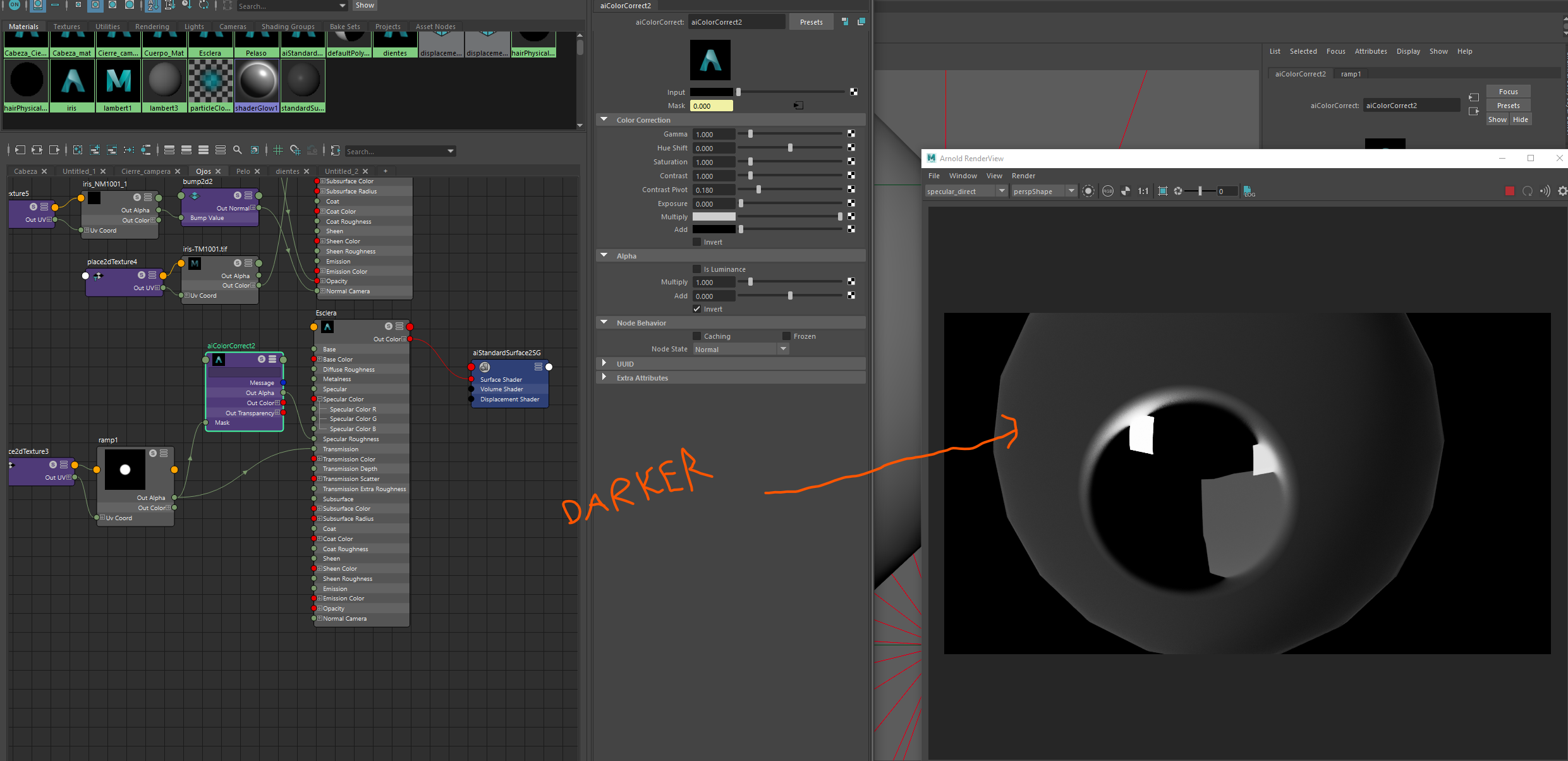Expand the UUID section
This screenshot has width=1568, height=761.
coord(604,363)
